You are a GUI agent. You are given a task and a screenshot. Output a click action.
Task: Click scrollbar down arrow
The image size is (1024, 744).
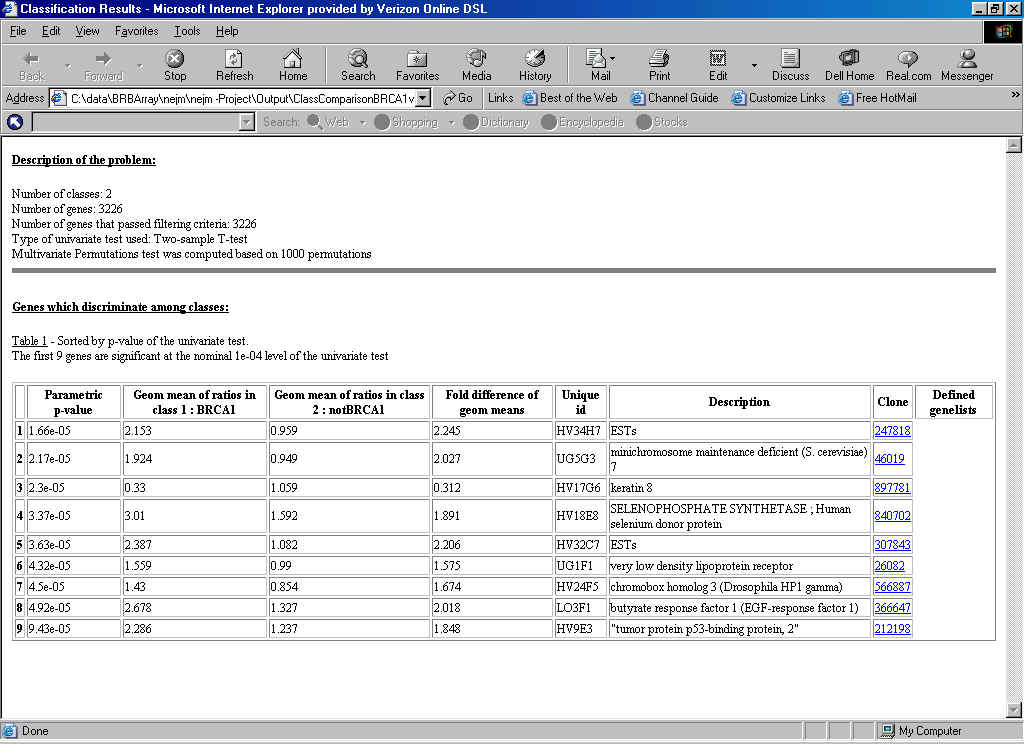click(x=1014, y=709)
